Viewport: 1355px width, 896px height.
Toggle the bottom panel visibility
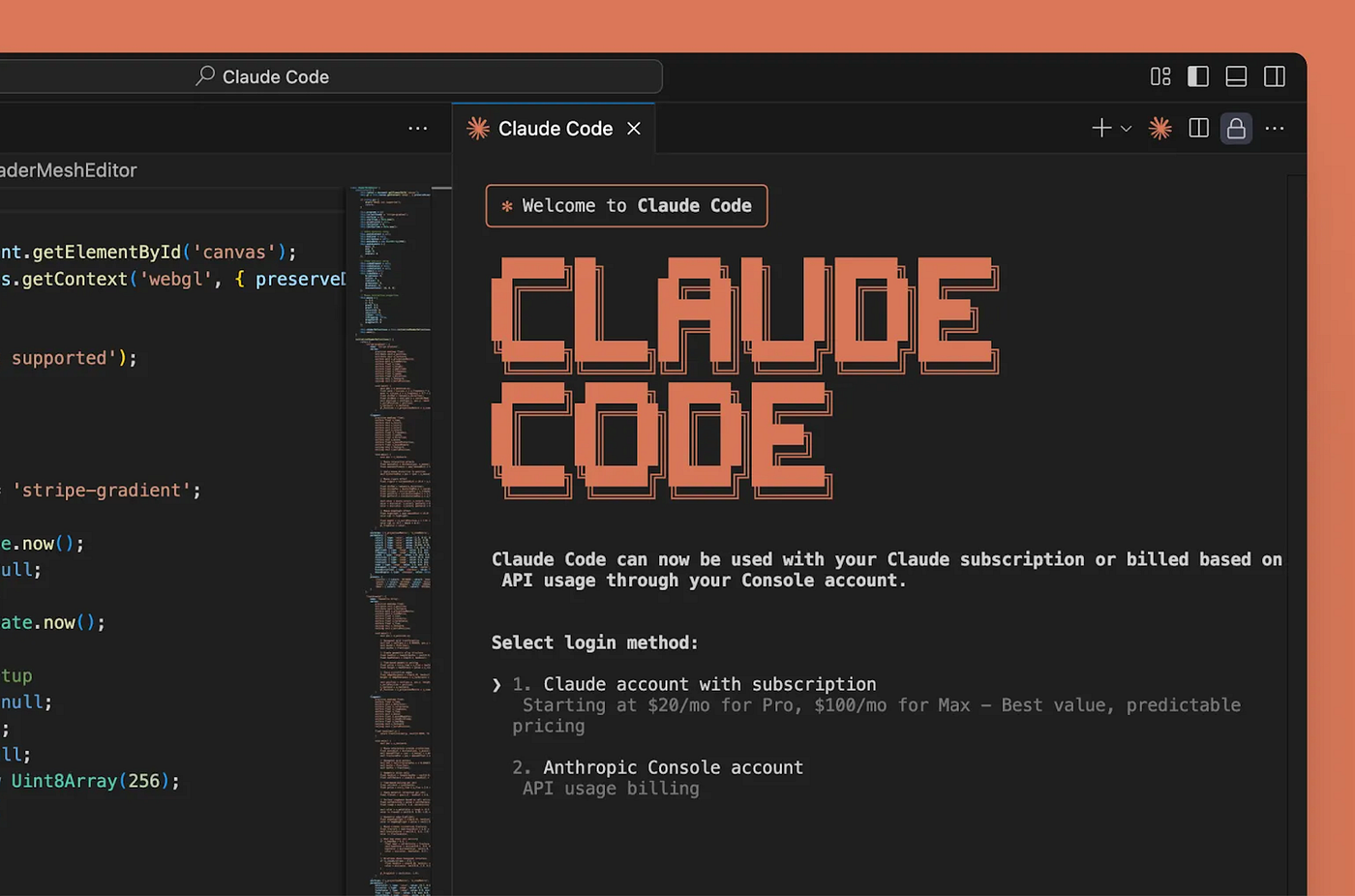[1236, 76]
